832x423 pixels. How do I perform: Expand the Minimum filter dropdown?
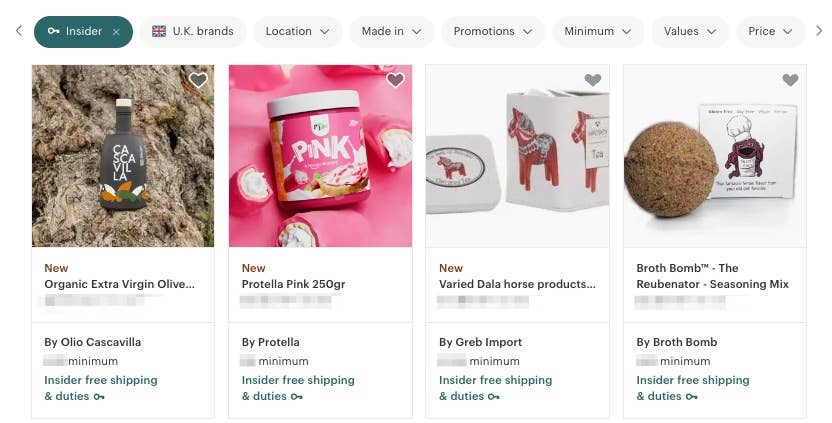pos(597,32)
